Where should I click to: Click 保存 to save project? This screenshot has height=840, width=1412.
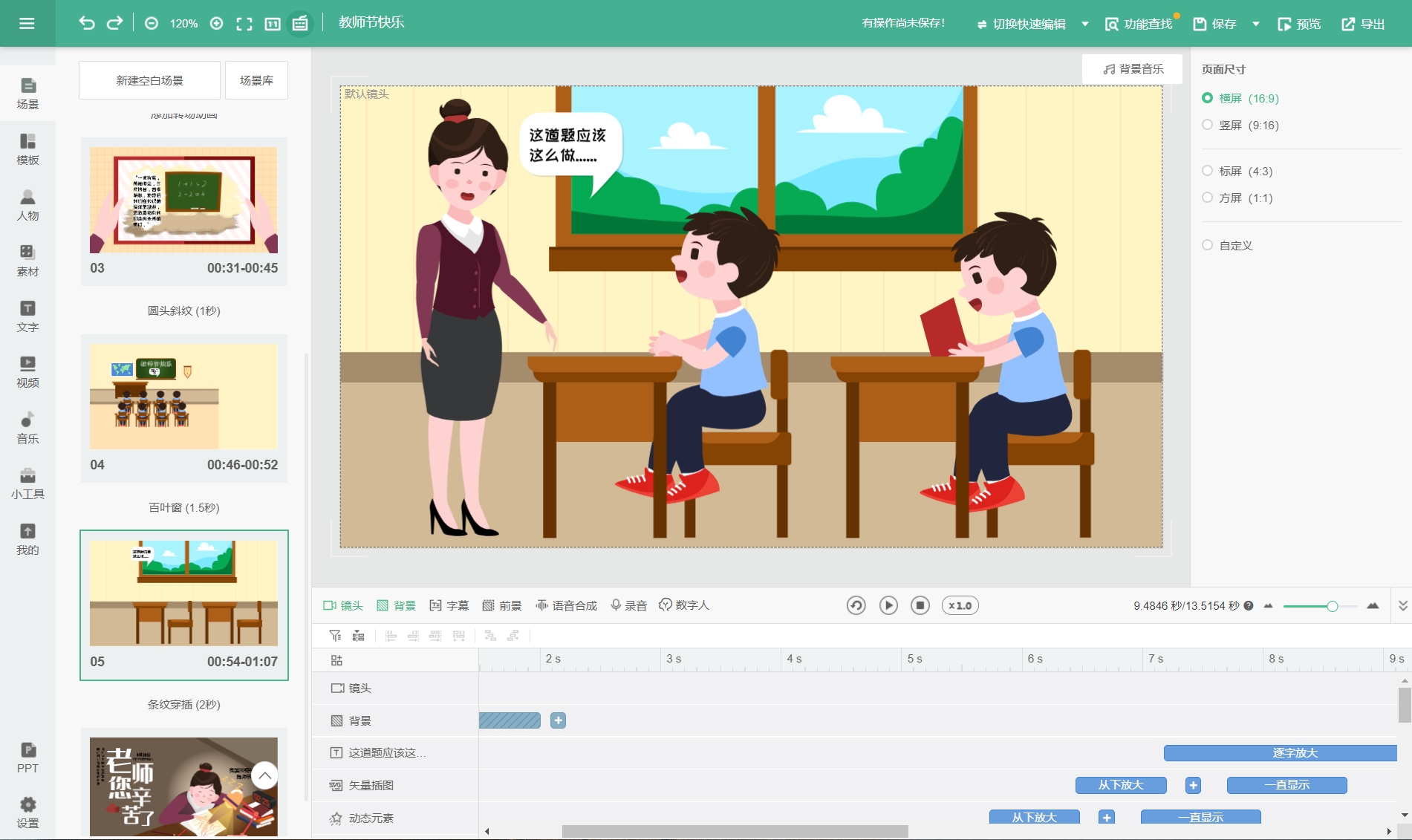1215,24
